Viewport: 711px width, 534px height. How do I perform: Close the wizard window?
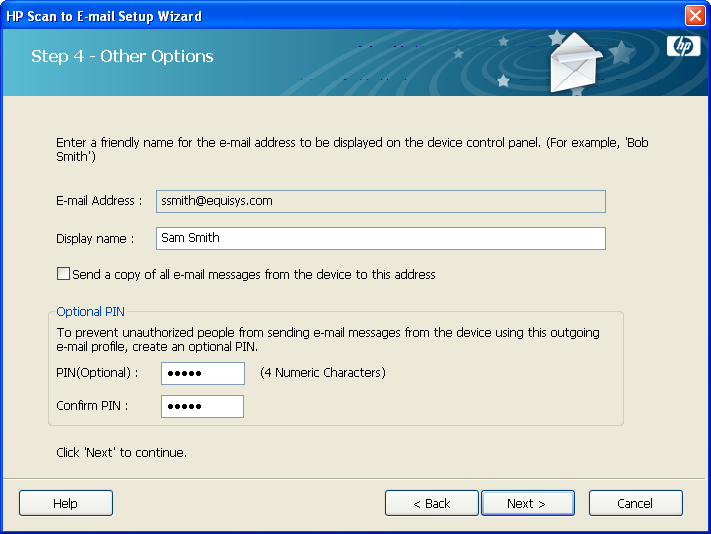click(x=695, y=16)
